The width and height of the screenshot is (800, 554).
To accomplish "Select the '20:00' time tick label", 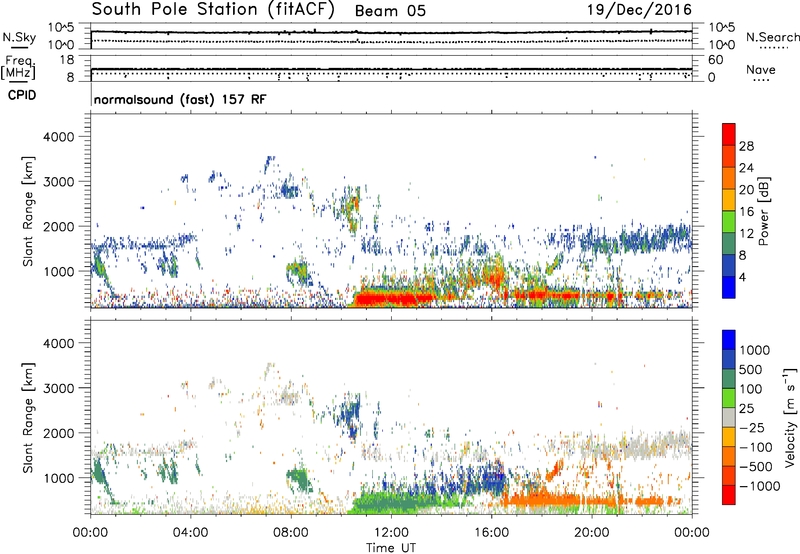I will pos(591,533).
